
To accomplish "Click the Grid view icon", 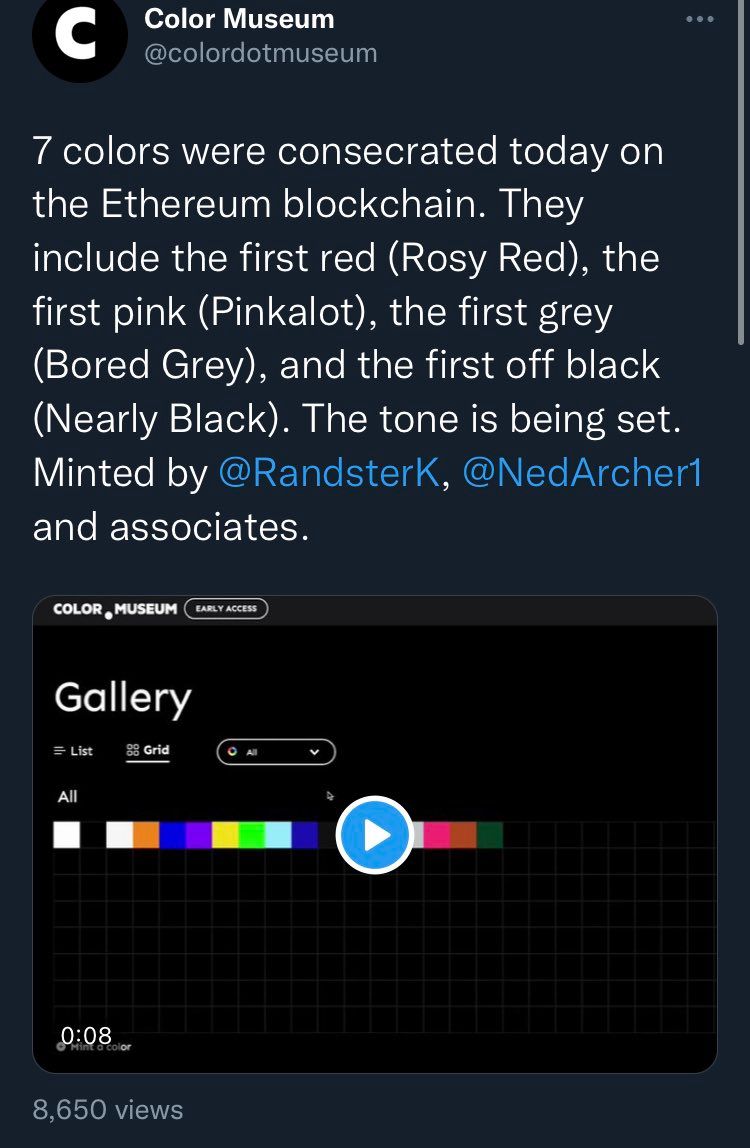I will [133, 750].
